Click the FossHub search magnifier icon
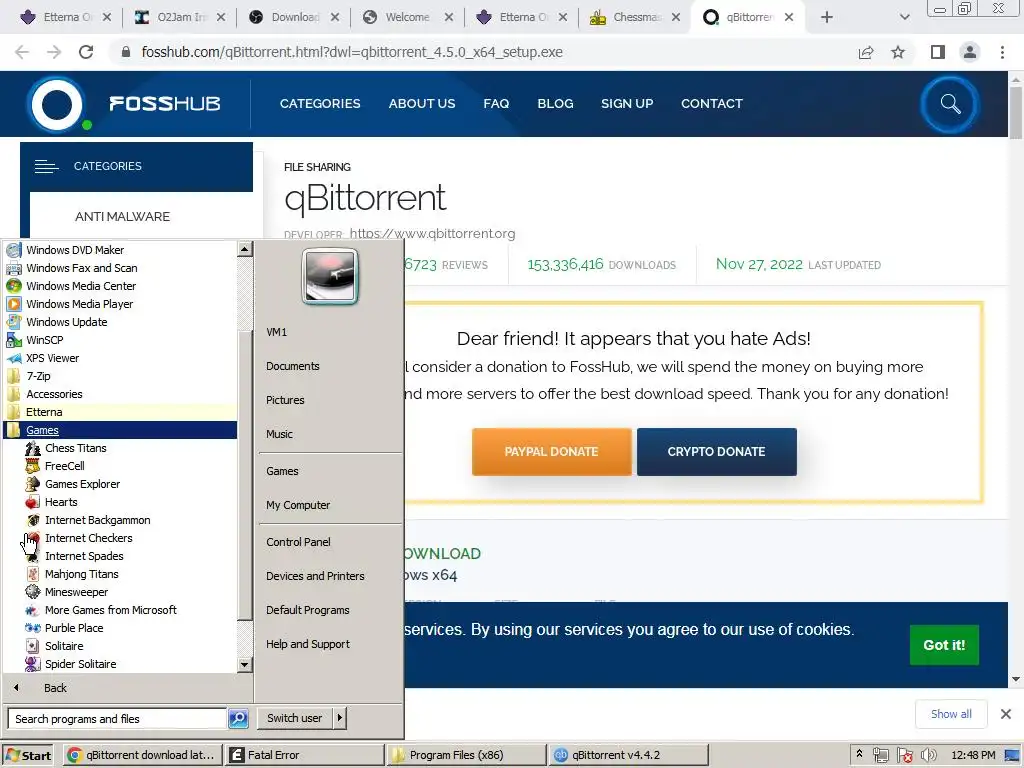1024x768 pixels. click(950, 104)
